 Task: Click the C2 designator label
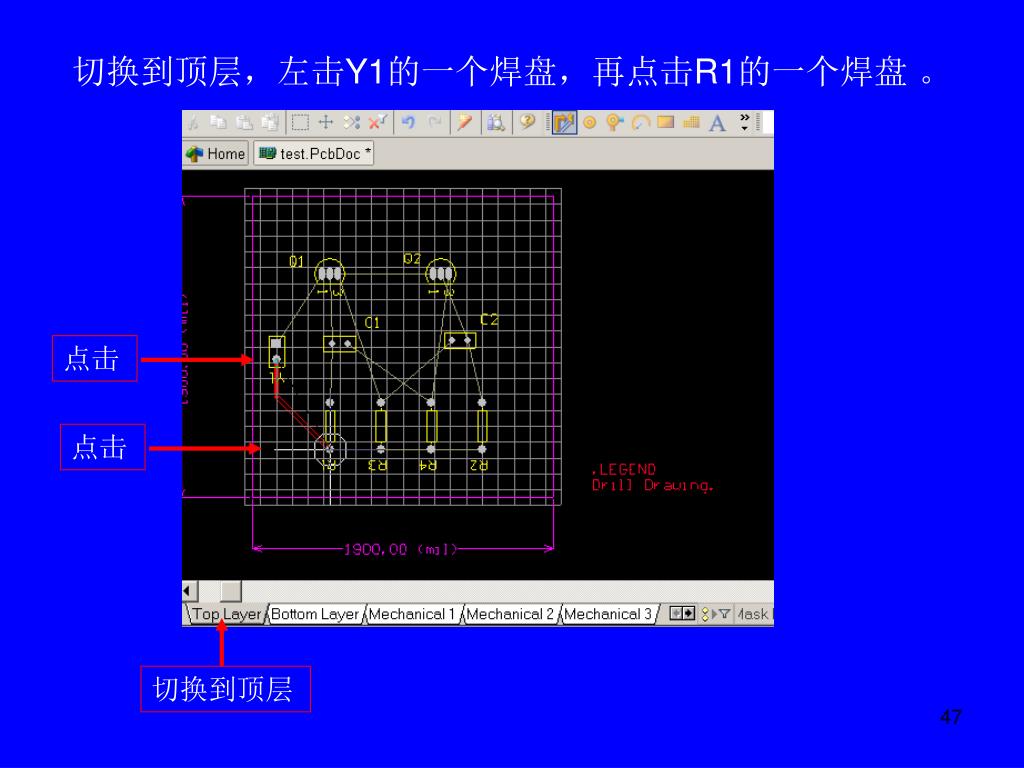489,319
